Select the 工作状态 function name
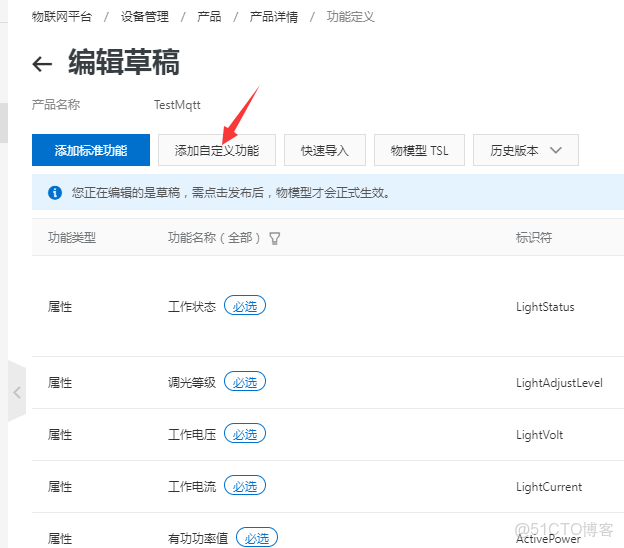The height and width of the screenshot is (548, 624). coord(192,306)
